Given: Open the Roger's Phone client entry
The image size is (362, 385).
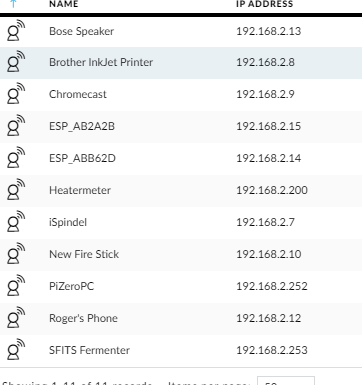Looking at the screenshot, I should point(83,318).
